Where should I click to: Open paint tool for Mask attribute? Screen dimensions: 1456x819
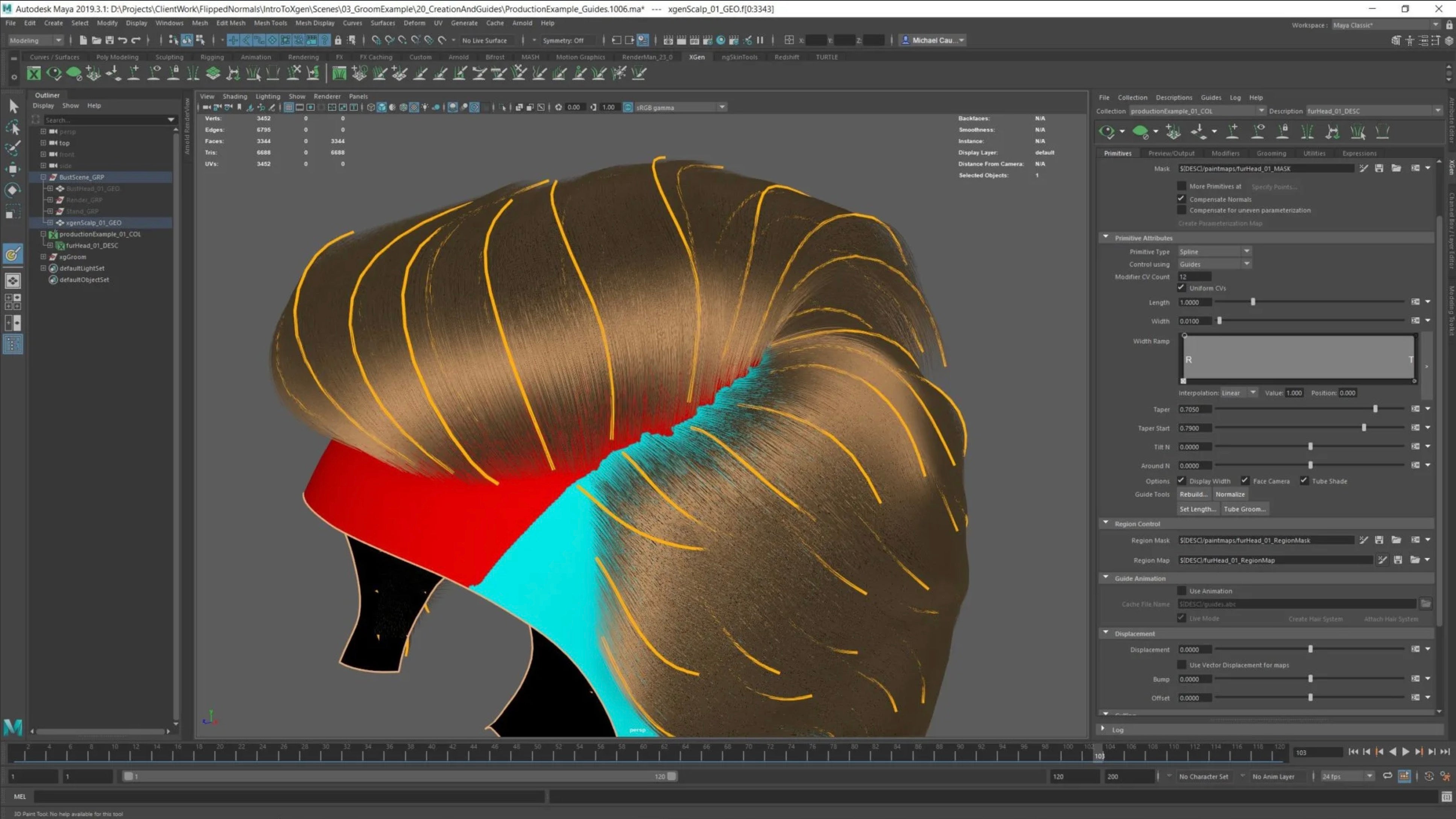1364,169
